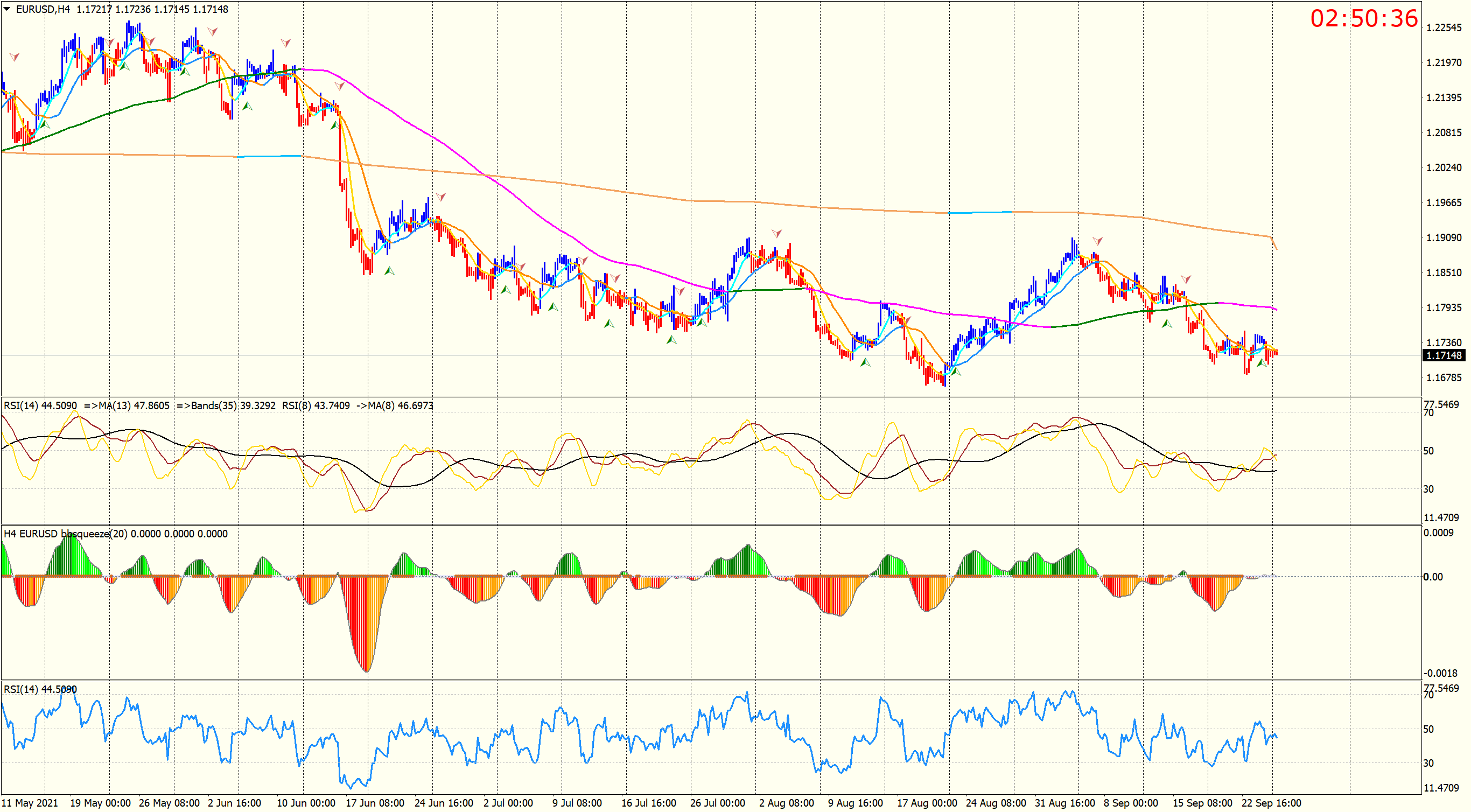Click the highlighted 1.17148 current price tag
1471x812 pixels.
[1443, 355]
